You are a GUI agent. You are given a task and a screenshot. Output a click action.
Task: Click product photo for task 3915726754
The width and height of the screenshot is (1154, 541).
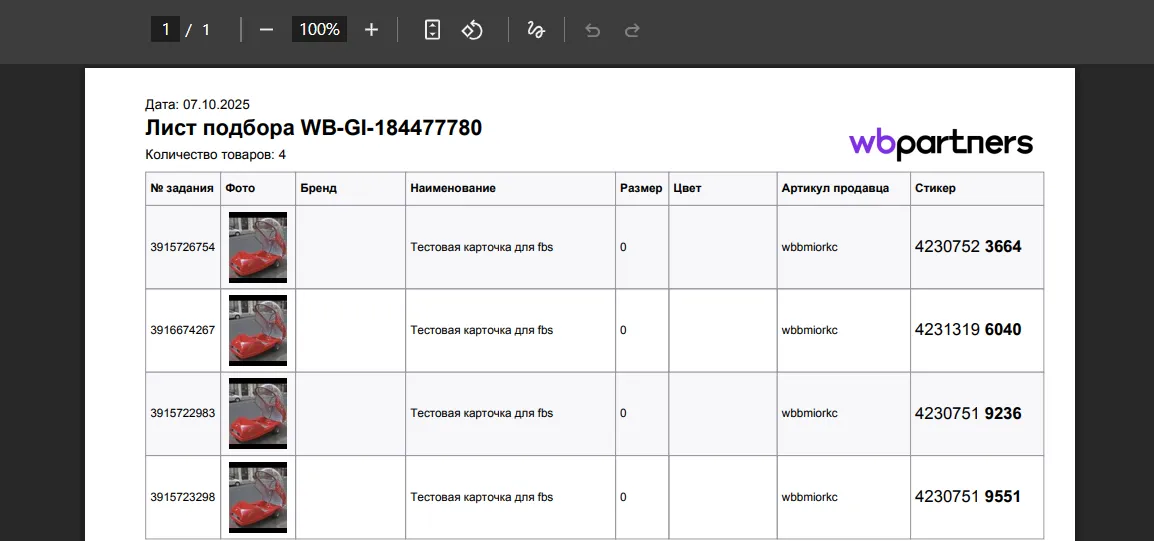258,247
